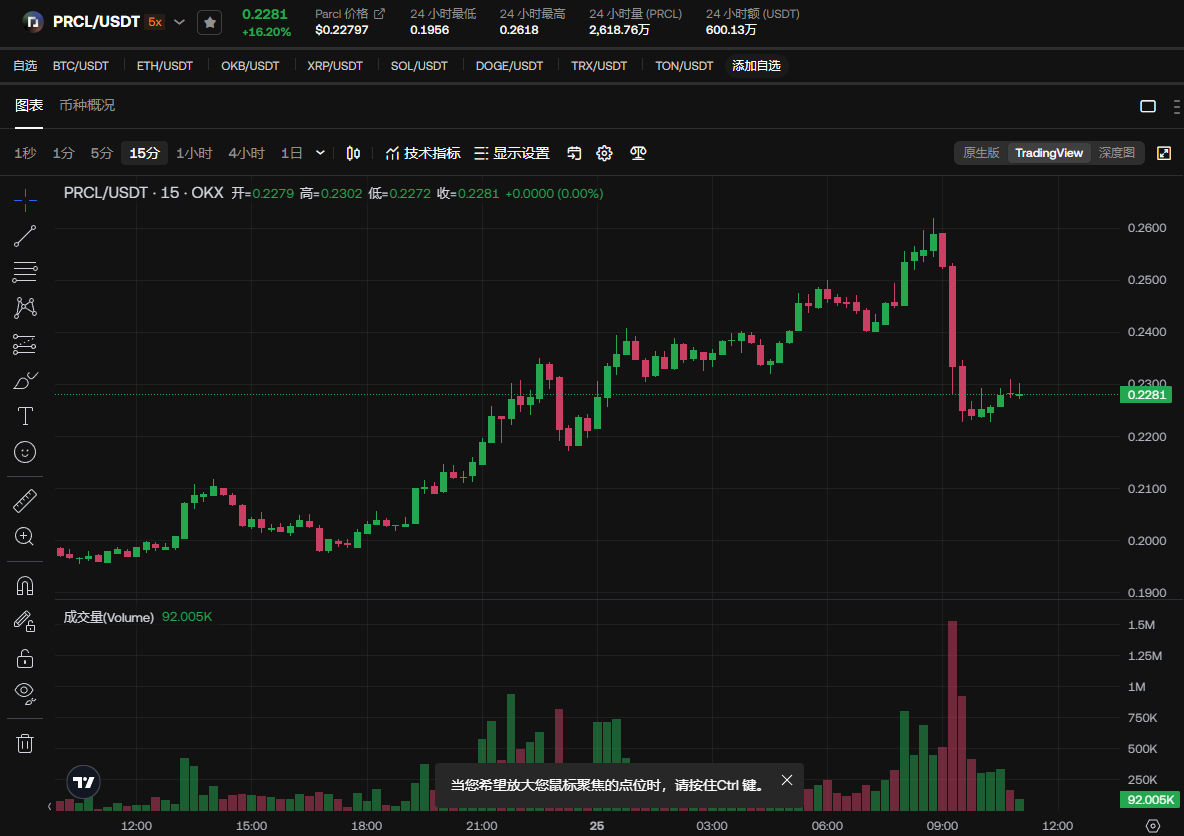Activate the magnet snap mode
Viewport: 1184px width, 836px height.
click(25, 585)
